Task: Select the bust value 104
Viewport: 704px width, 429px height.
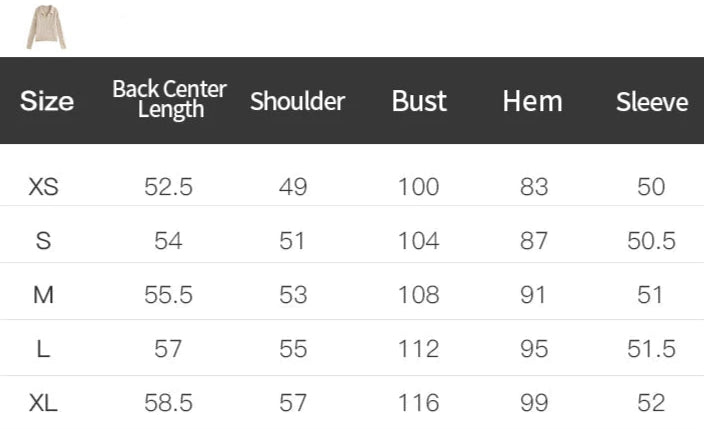Action: pos(418,241)
